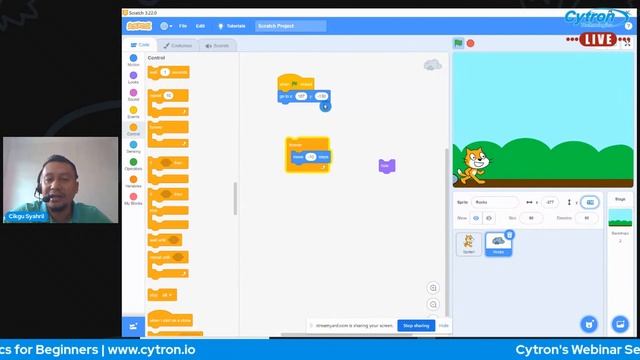Switch to the Costumes tab
The height and width of the screenshot is (360, 640).
pyautogui.click(x=178, y=46)
